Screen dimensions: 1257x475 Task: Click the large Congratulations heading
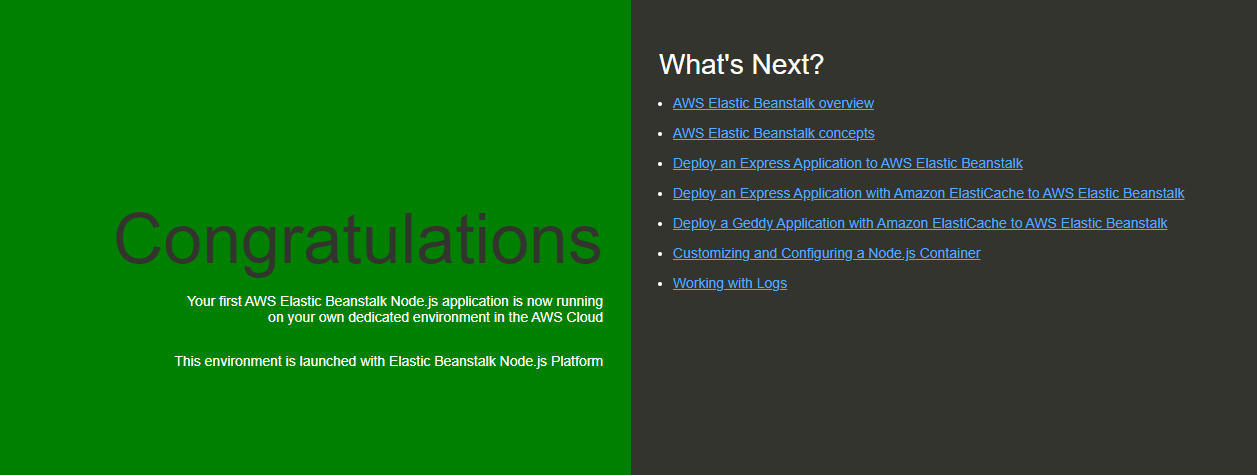point(357,240)
